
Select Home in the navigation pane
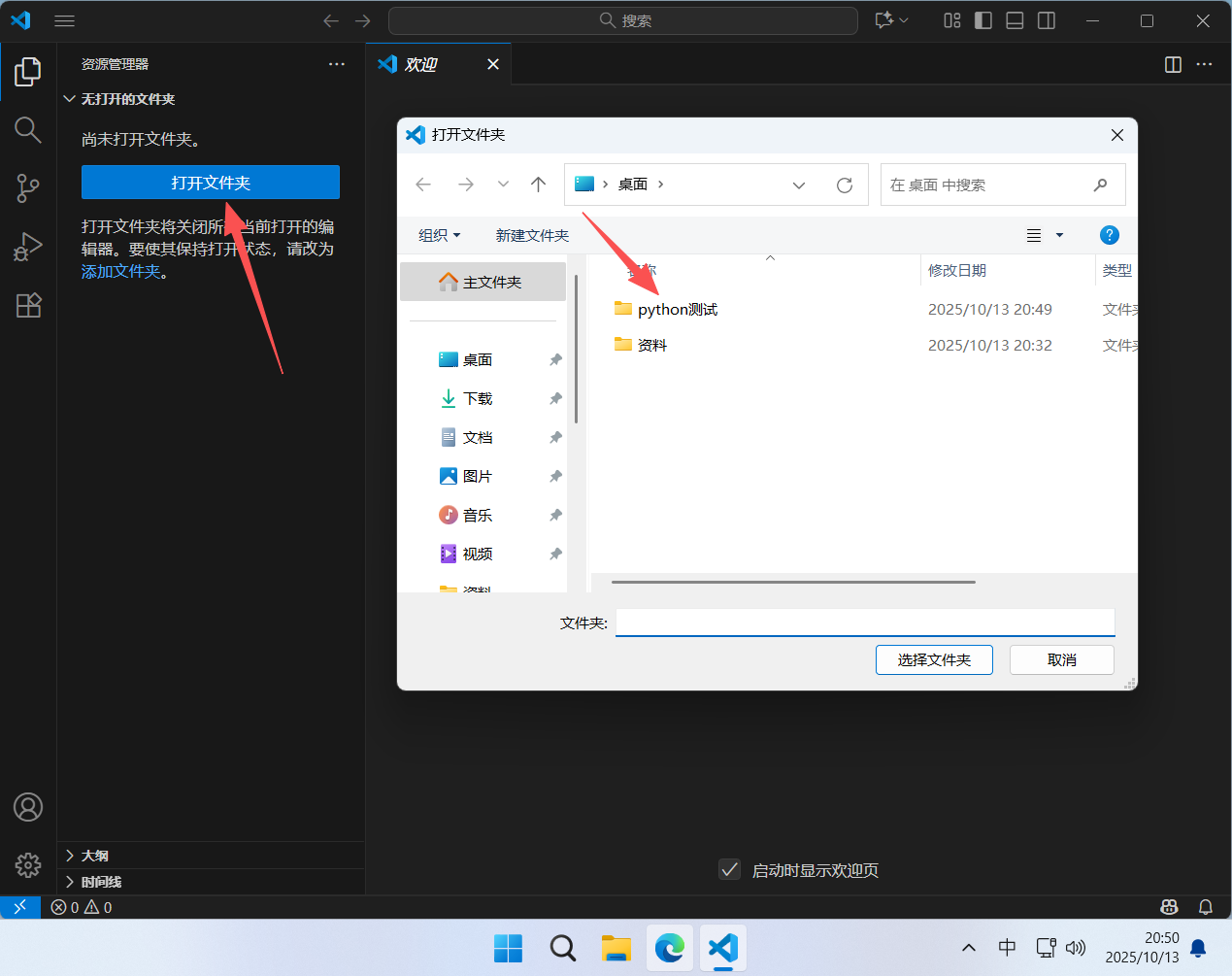(483, 282)
